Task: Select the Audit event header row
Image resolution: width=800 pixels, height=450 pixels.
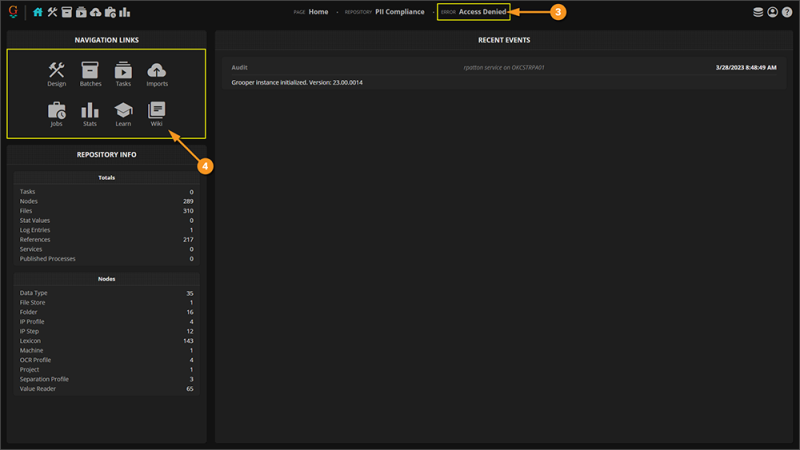Action: coord(504,67)
